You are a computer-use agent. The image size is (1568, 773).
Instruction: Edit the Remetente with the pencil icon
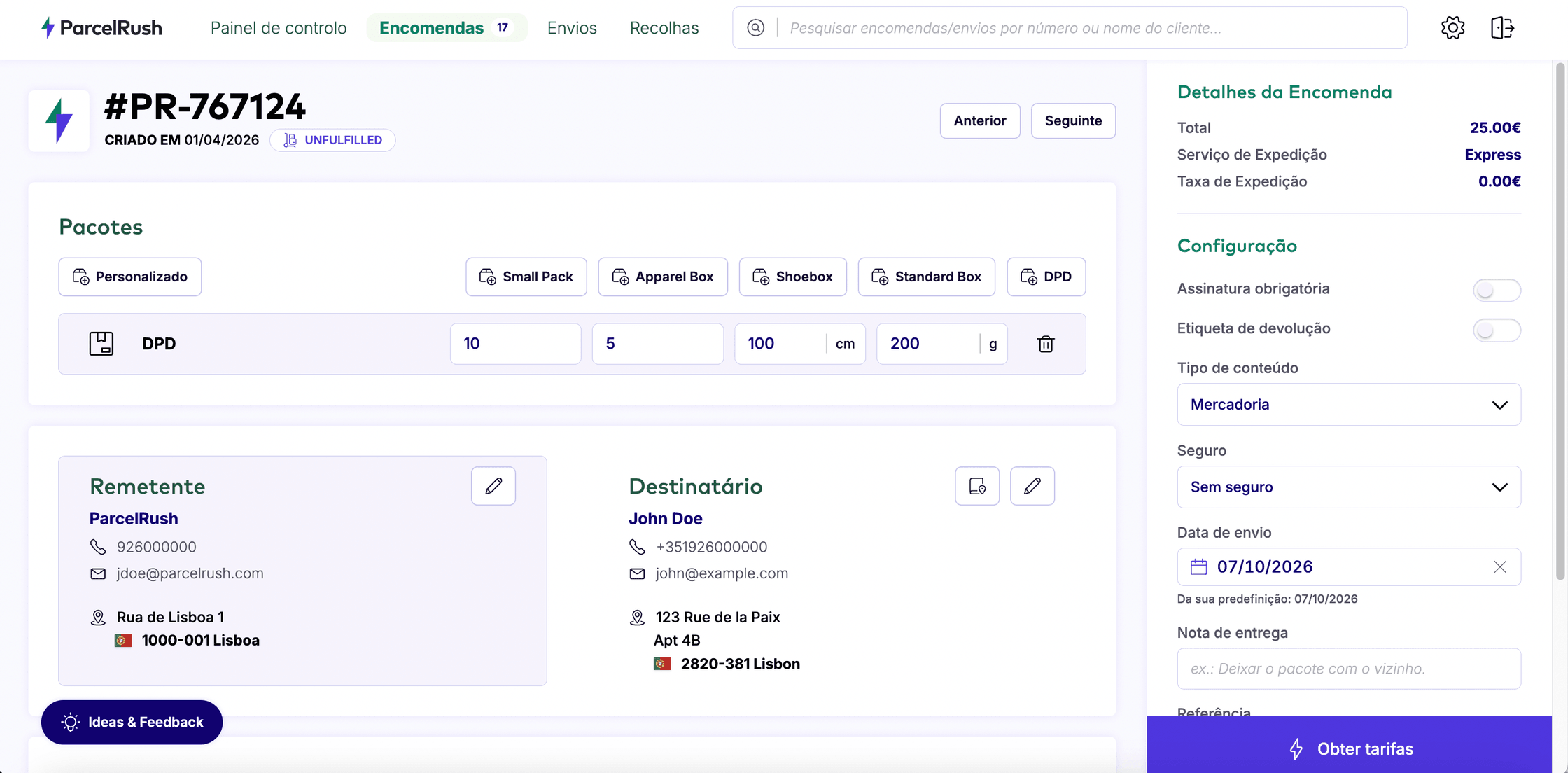(x=493, y=486)
